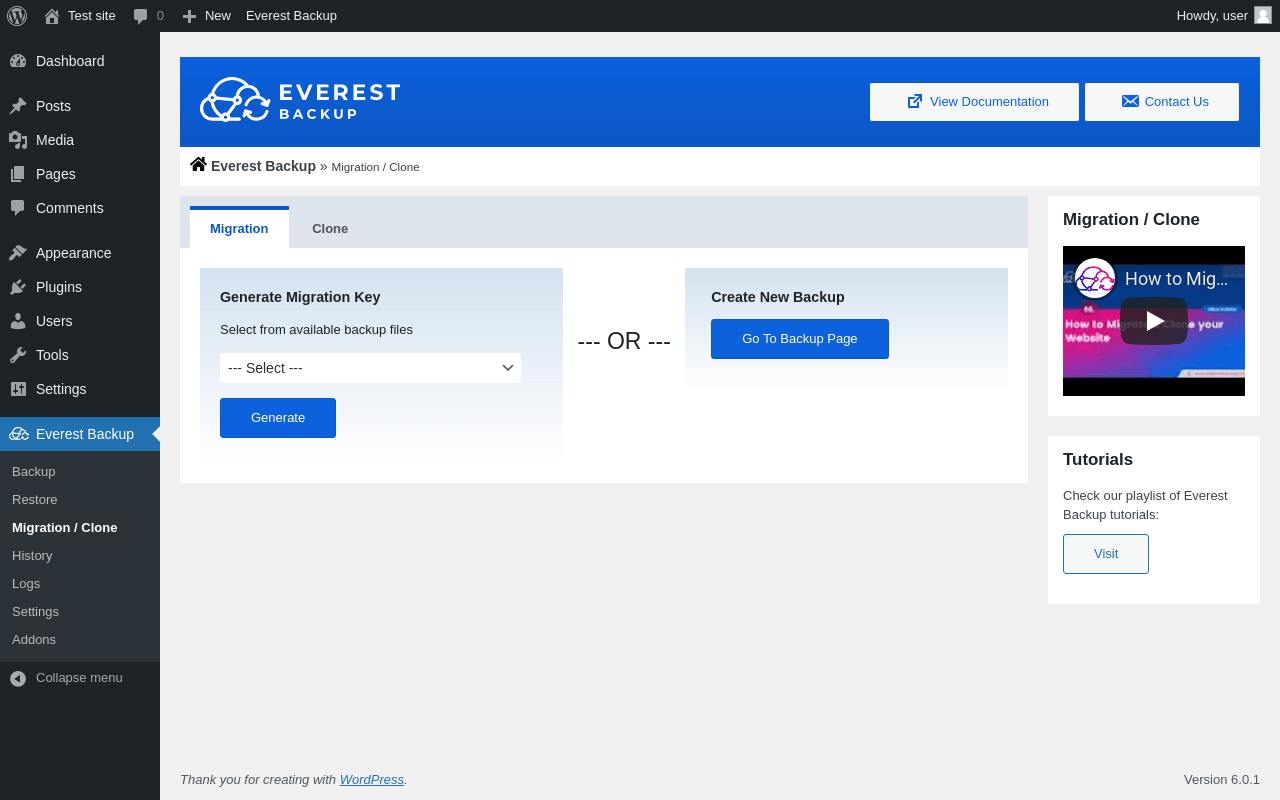Screen dimensions: 1280x800
Task: Click Migration / Clone breadcrumb text
Action: (x=375, y=167)
